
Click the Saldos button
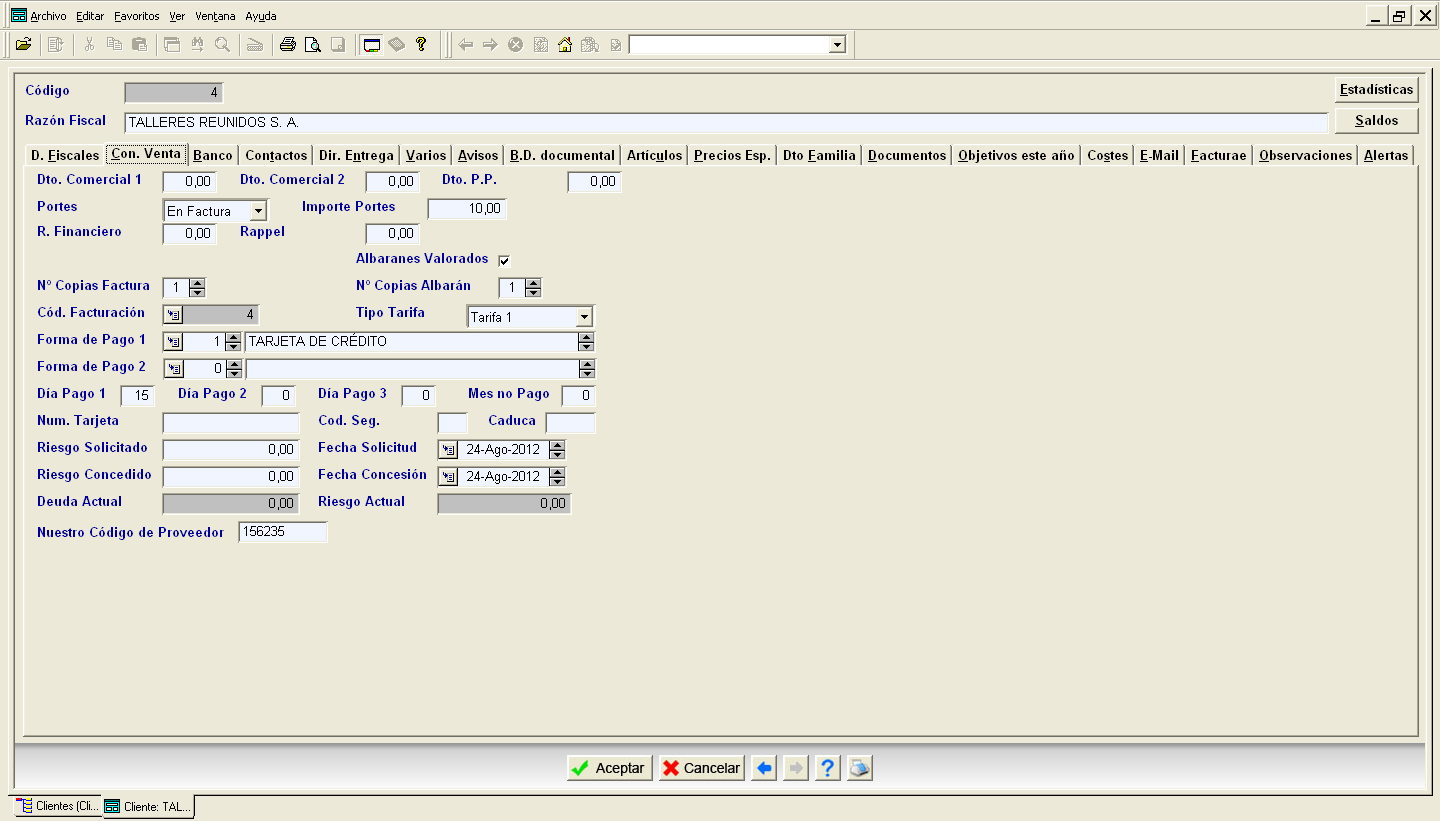coord(1377,121)
